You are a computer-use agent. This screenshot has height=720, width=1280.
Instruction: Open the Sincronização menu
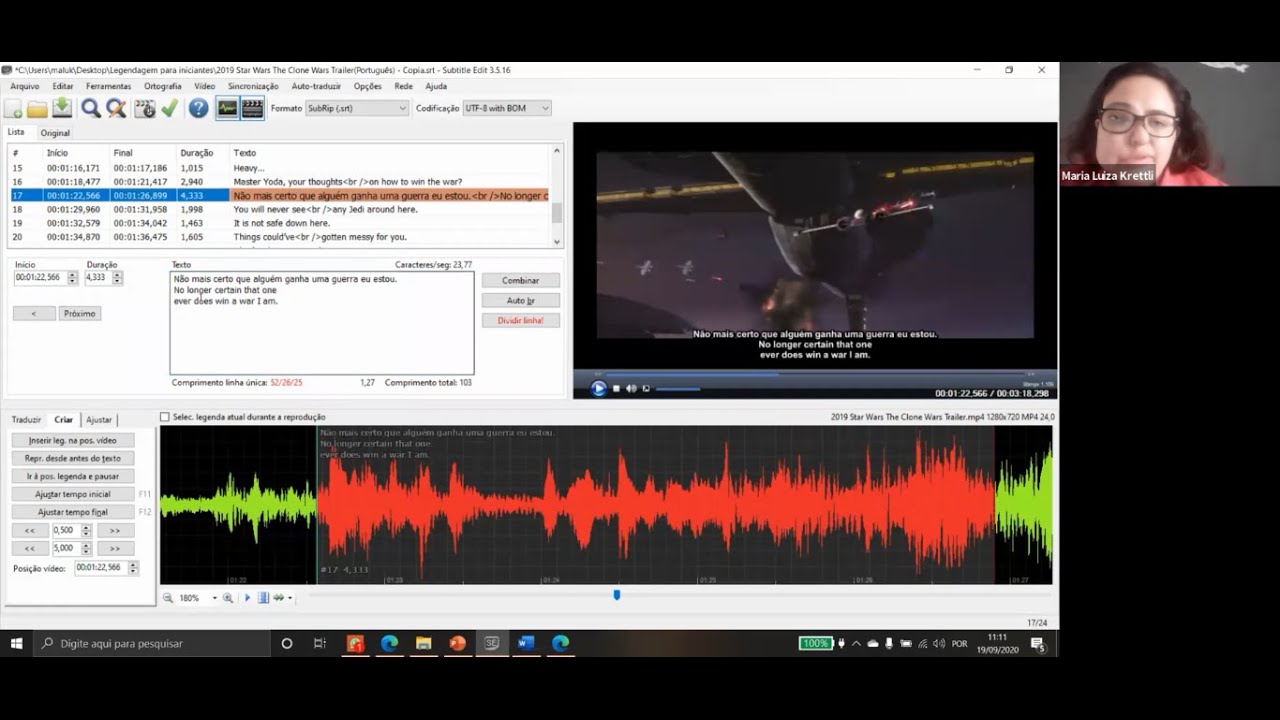pos(253,86)
